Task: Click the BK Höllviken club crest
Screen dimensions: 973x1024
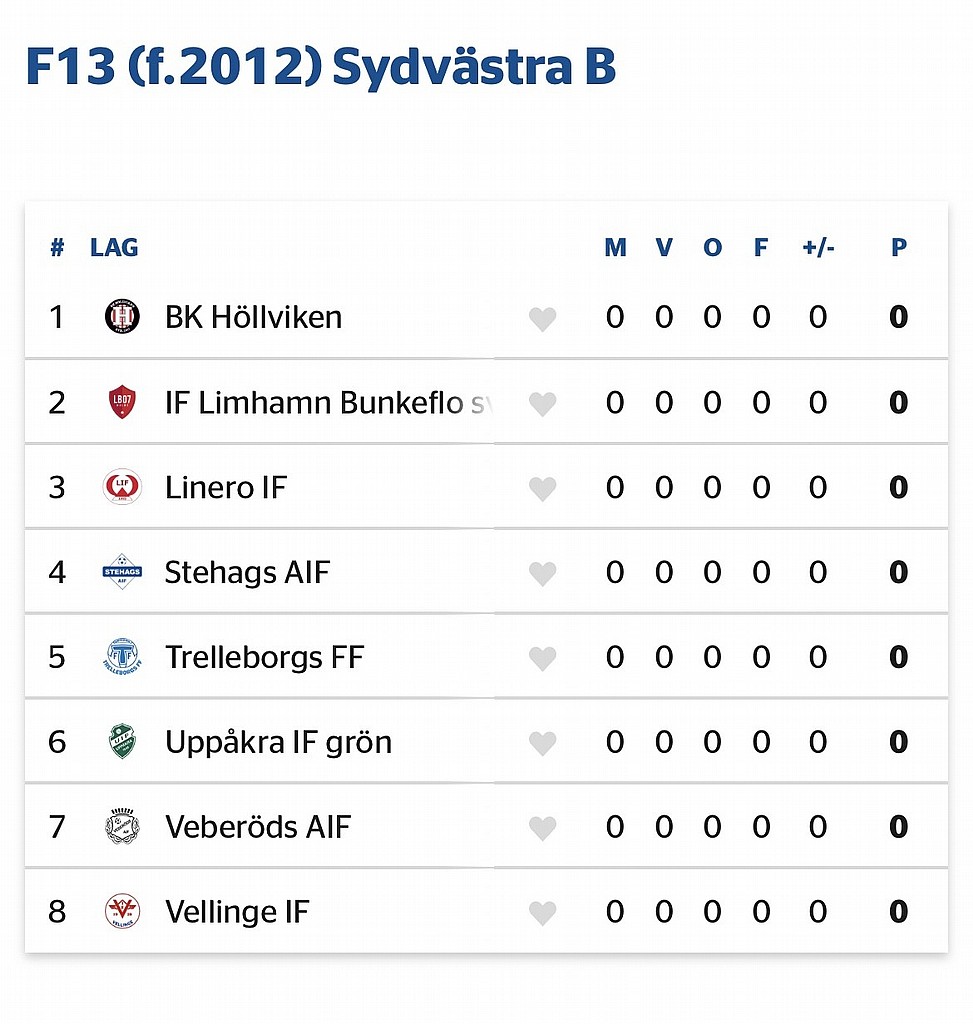Action: [x=122, y=317]
